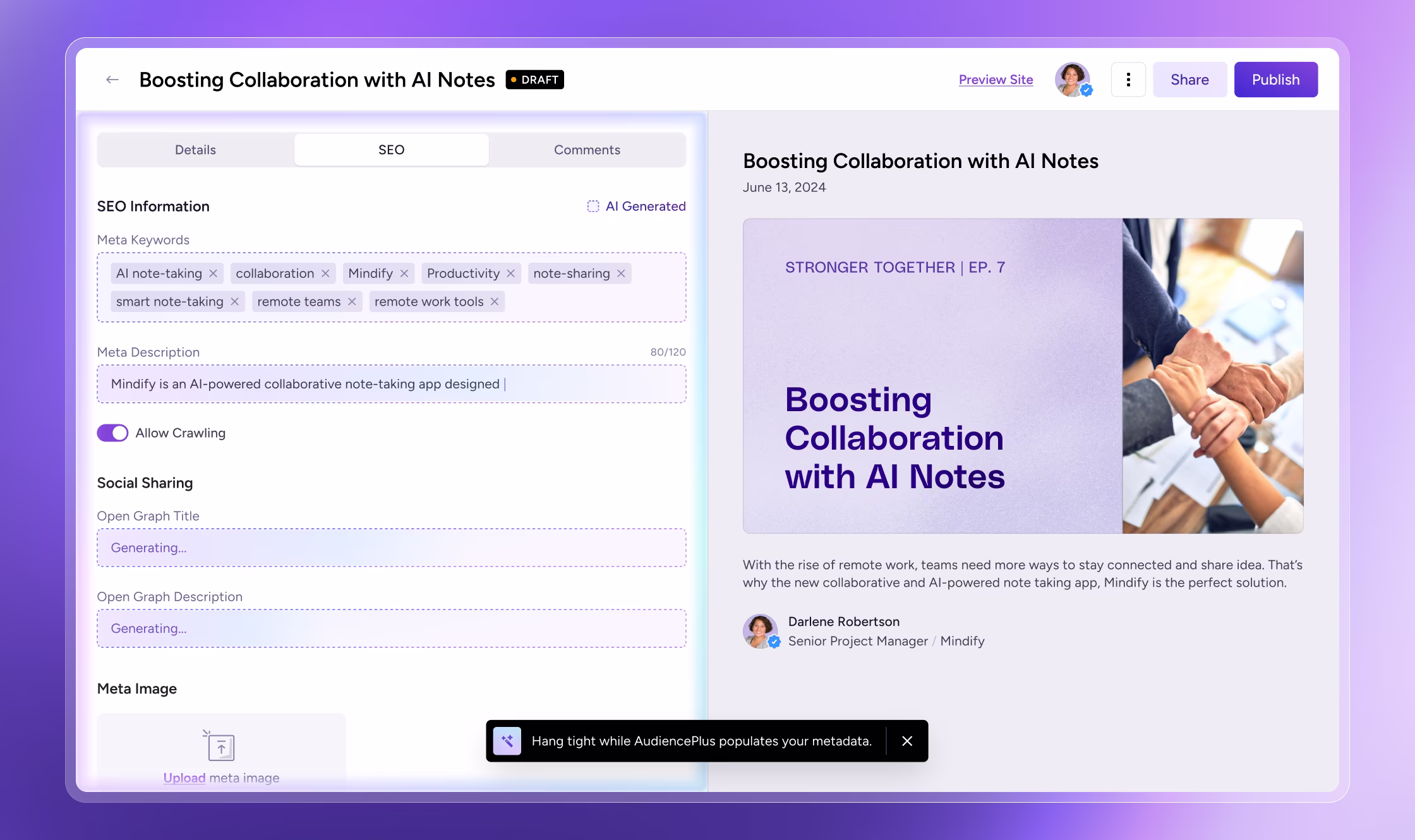This screenshot has width=1415, height=840.
Task: Click the 'SEO Information' heading
Action: tap(154, 207)
